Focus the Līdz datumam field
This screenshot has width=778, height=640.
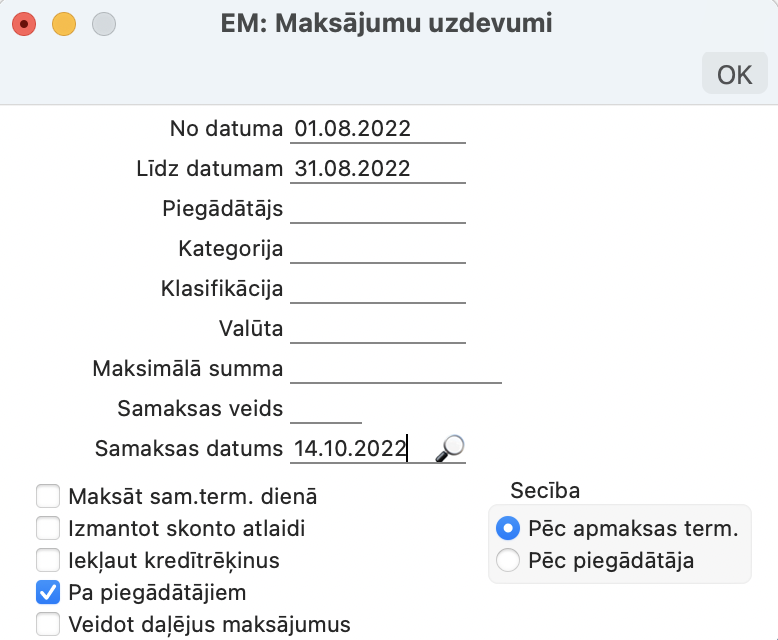pos(378,169)
